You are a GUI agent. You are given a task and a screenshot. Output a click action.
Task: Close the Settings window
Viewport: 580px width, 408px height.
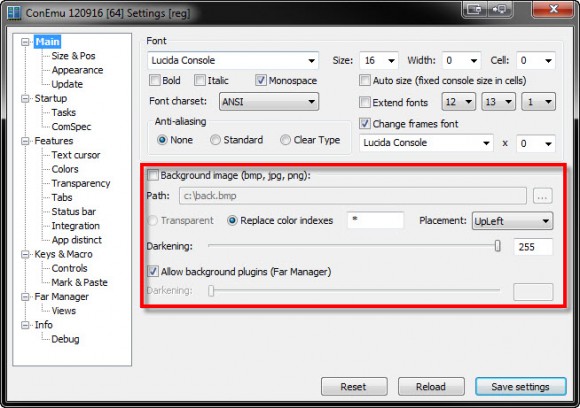click(x=553, y=9)
